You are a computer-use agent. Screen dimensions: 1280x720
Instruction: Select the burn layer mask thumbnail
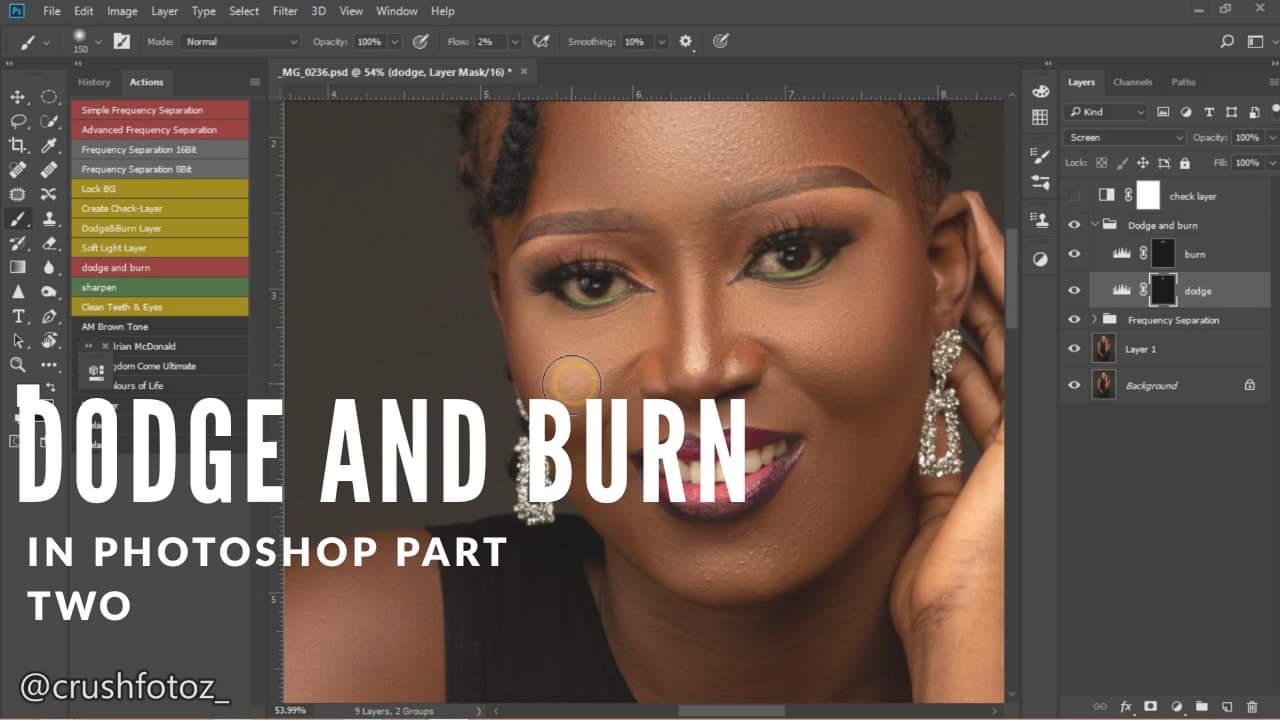pyautogui.click(x=1163, y=254)
